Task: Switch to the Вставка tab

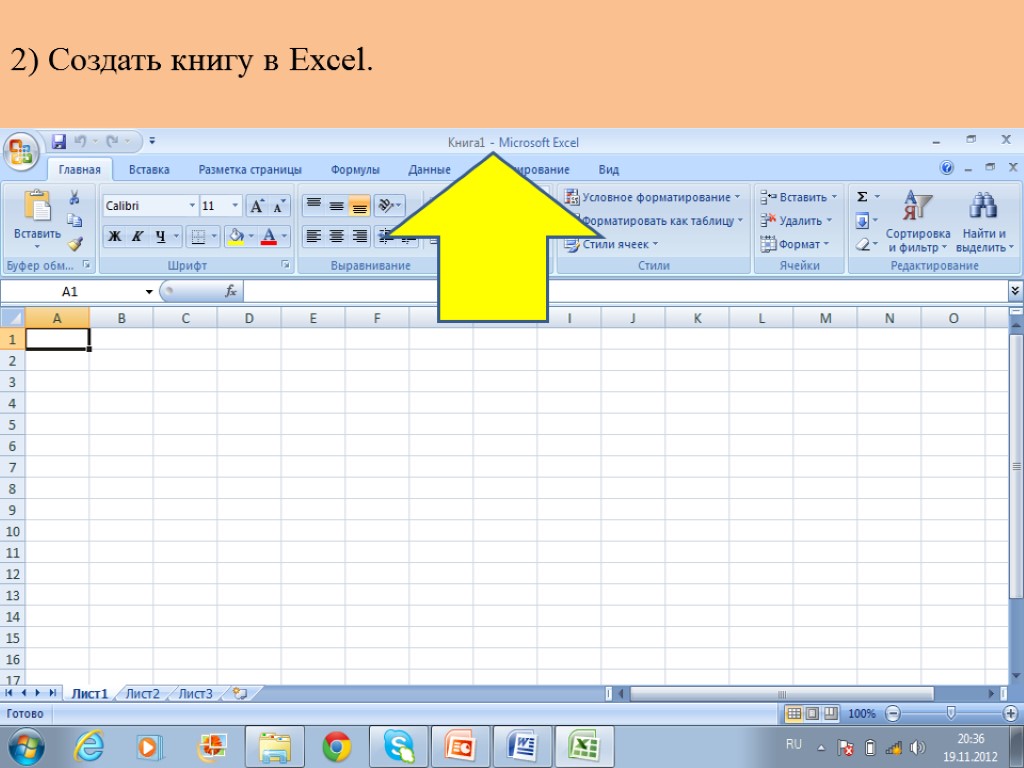Action: point(149,169)
